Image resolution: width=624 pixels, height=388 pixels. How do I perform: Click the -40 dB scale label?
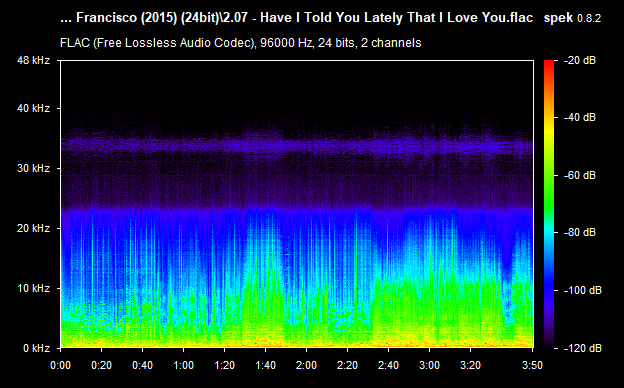(580, 117)
